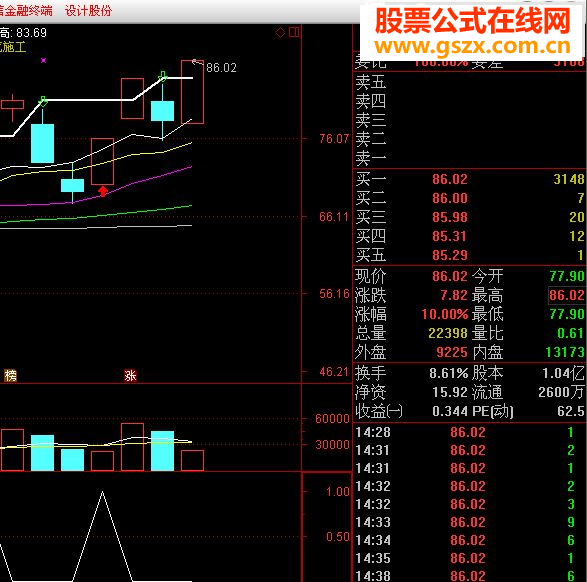Click the 最低 value 77.90
The height and width of the screenshot is (582, 587).
click(567, 314)
